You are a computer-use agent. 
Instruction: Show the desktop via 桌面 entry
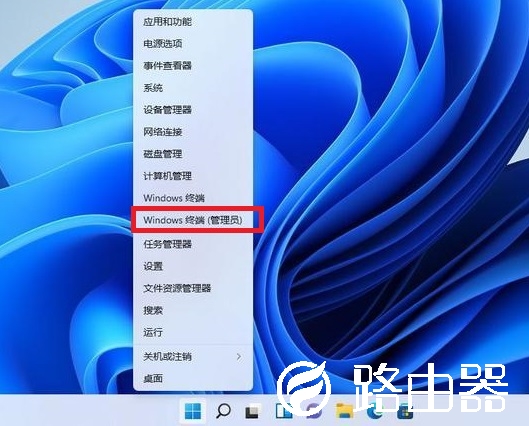click(193, 378)
